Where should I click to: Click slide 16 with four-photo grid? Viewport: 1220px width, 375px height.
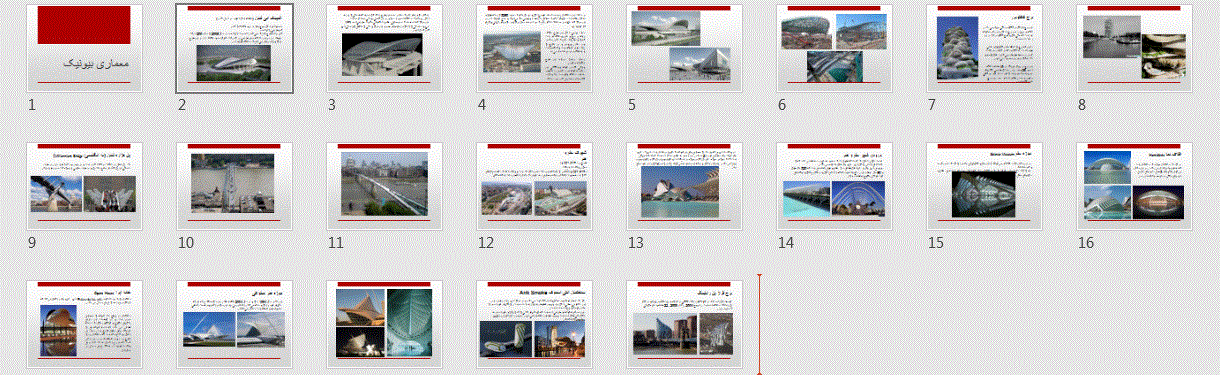(1135, 186)
